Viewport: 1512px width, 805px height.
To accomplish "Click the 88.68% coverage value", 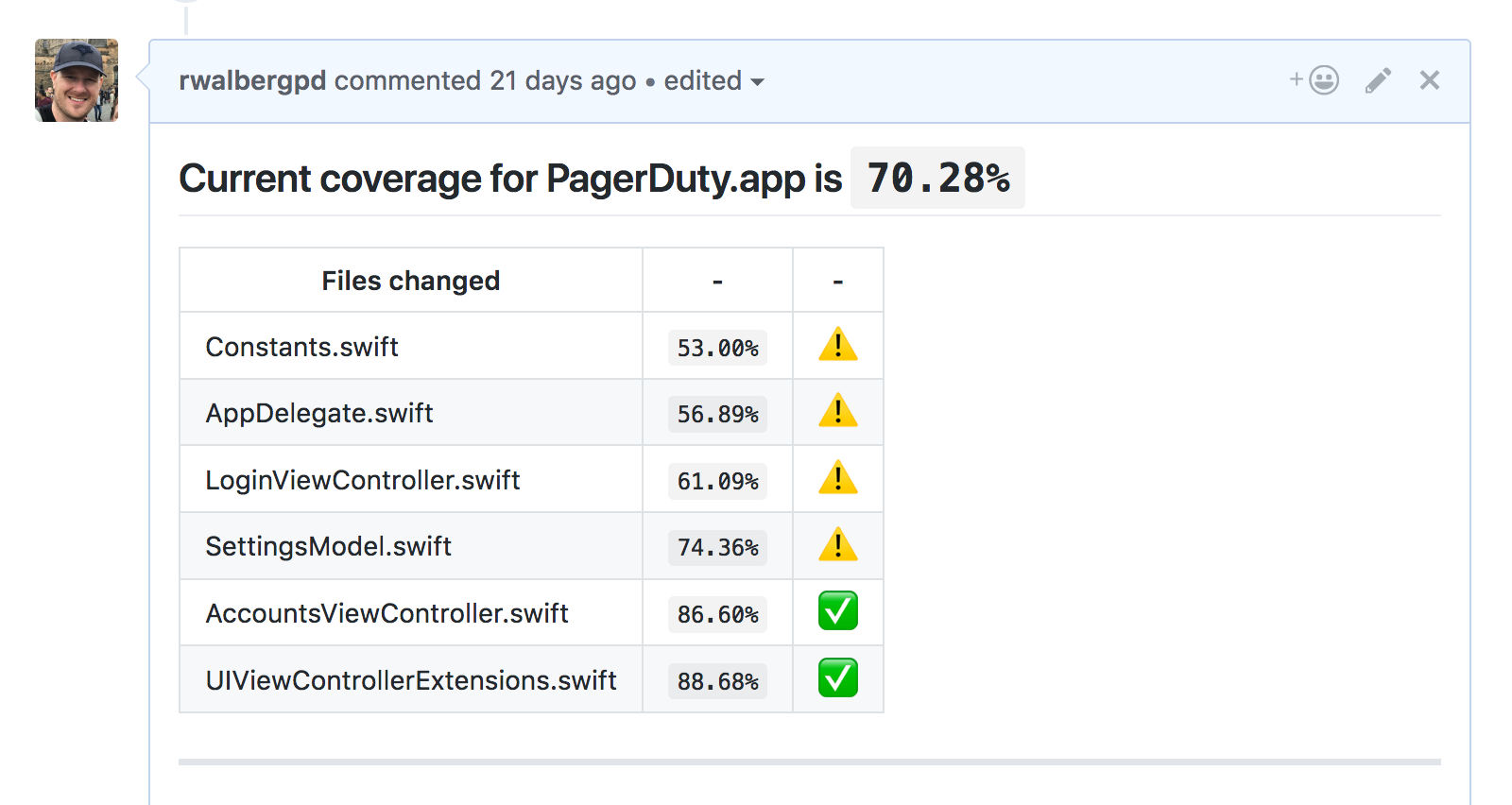I will click(x=717, y=681).
